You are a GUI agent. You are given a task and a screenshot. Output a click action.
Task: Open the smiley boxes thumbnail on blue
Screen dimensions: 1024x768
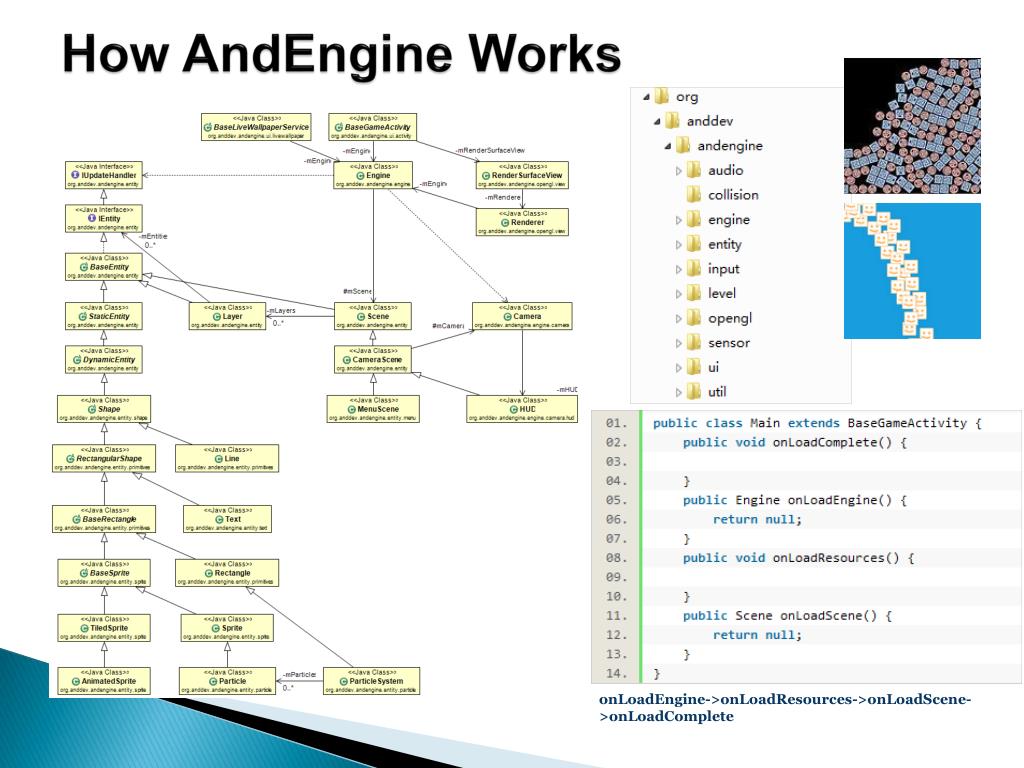[x=912, y=271]
